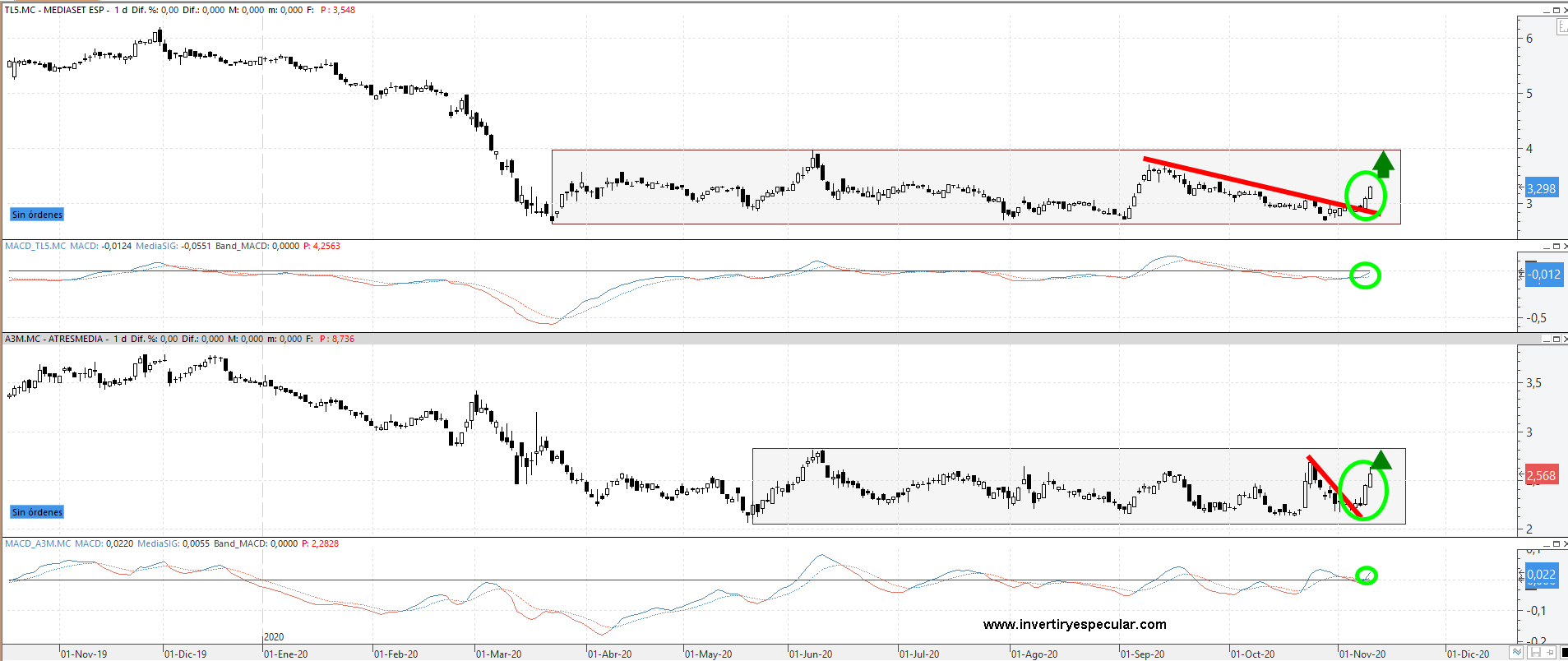Select the A3M.MC - ATRESMEDIA title bar

(x=54, y=339)
